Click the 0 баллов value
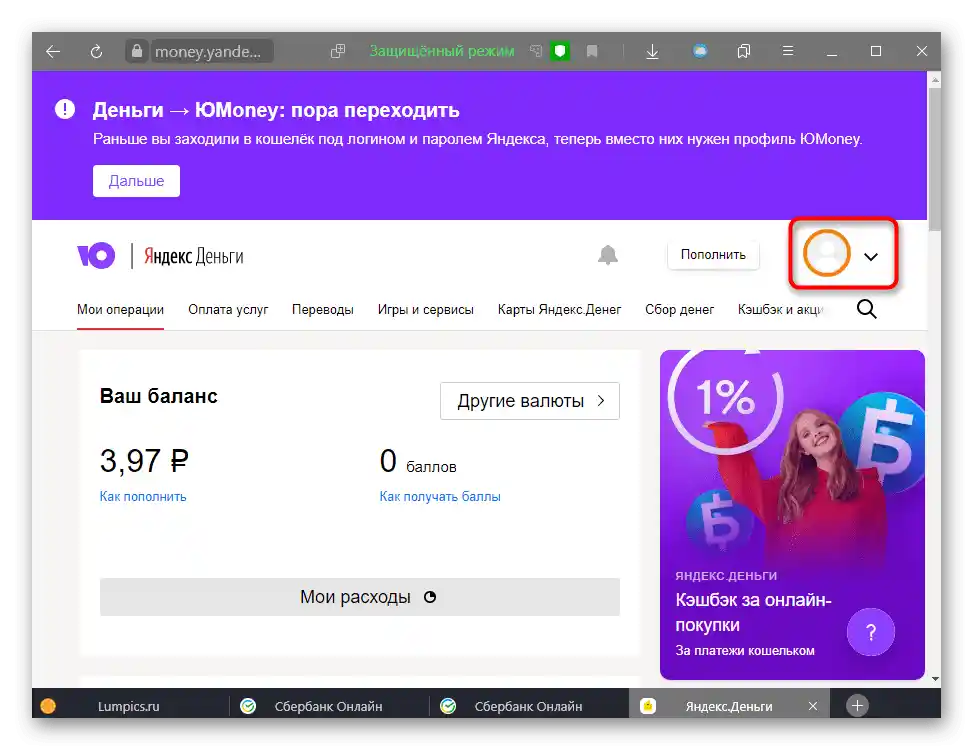Screen dimensions: 973x750 coord(418,462)
